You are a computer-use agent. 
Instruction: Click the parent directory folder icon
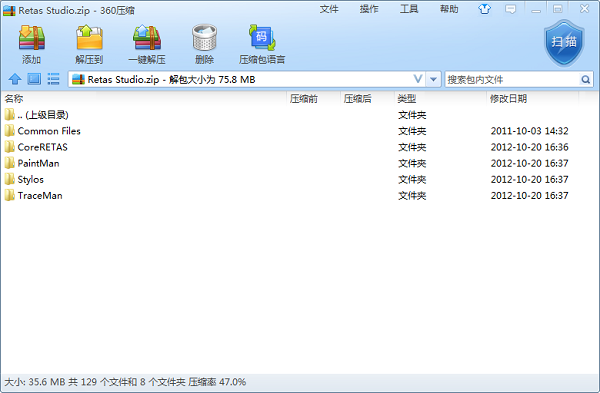pos(10,114)
